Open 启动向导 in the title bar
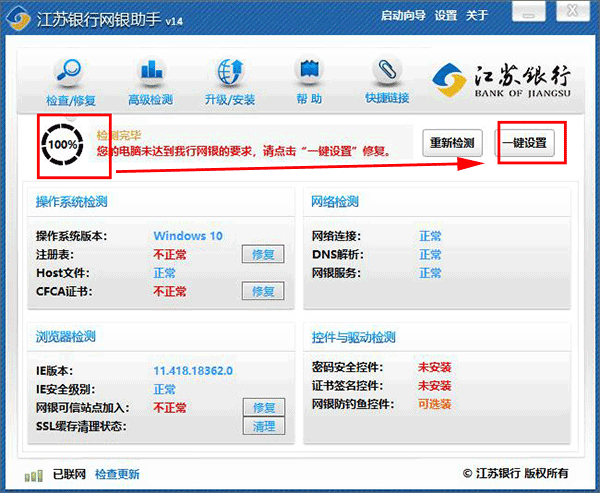Screen dimensions: 600x493 (403, 15)
